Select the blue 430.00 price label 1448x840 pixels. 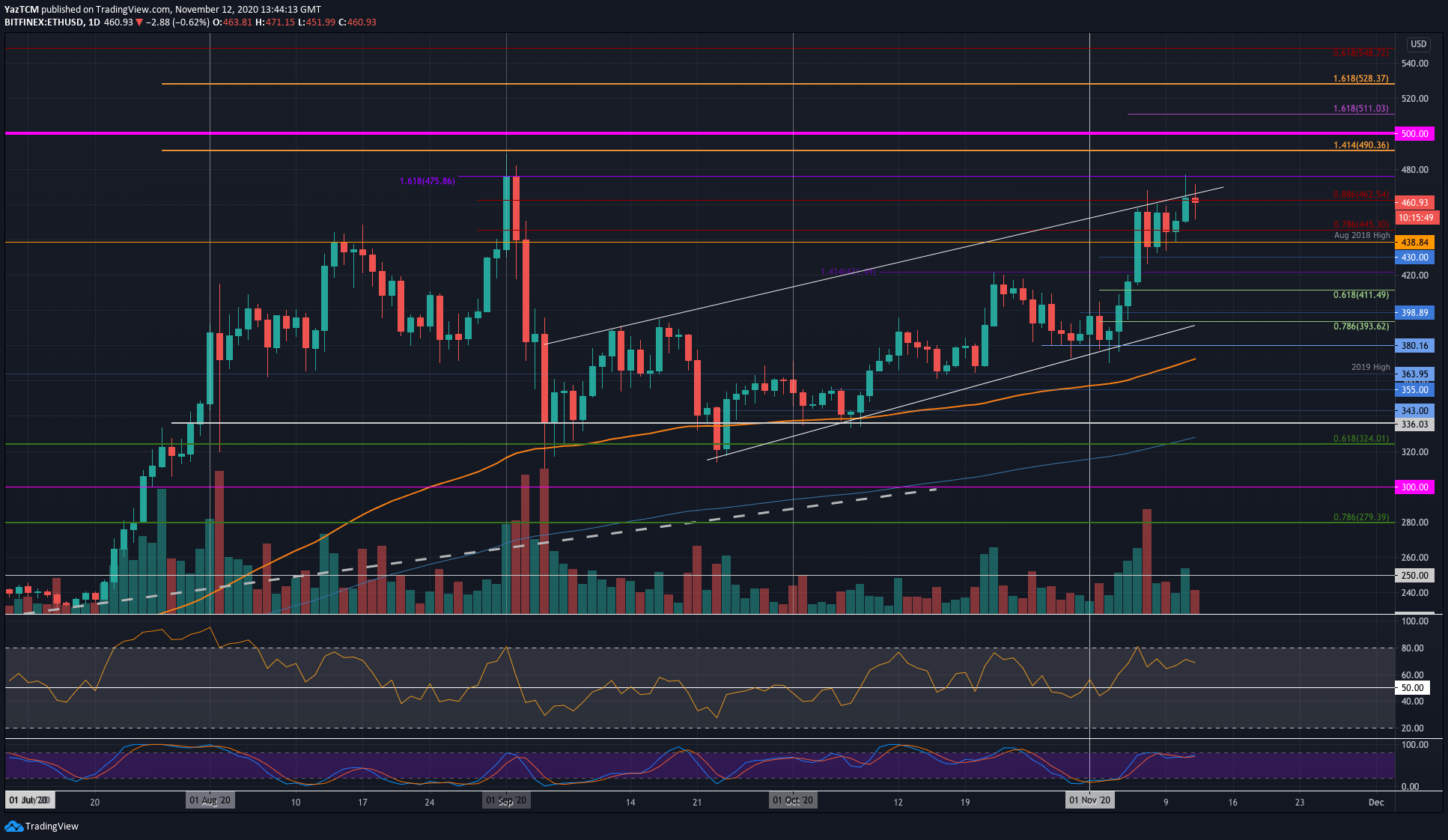(1414, 258)
